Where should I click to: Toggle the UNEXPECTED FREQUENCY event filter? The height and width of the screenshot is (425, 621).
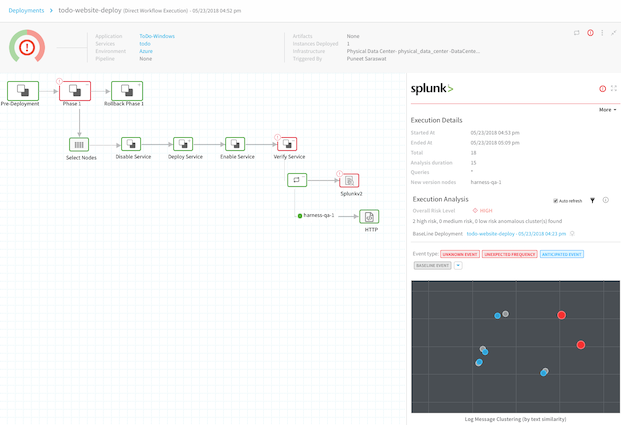tap(510, 254)
